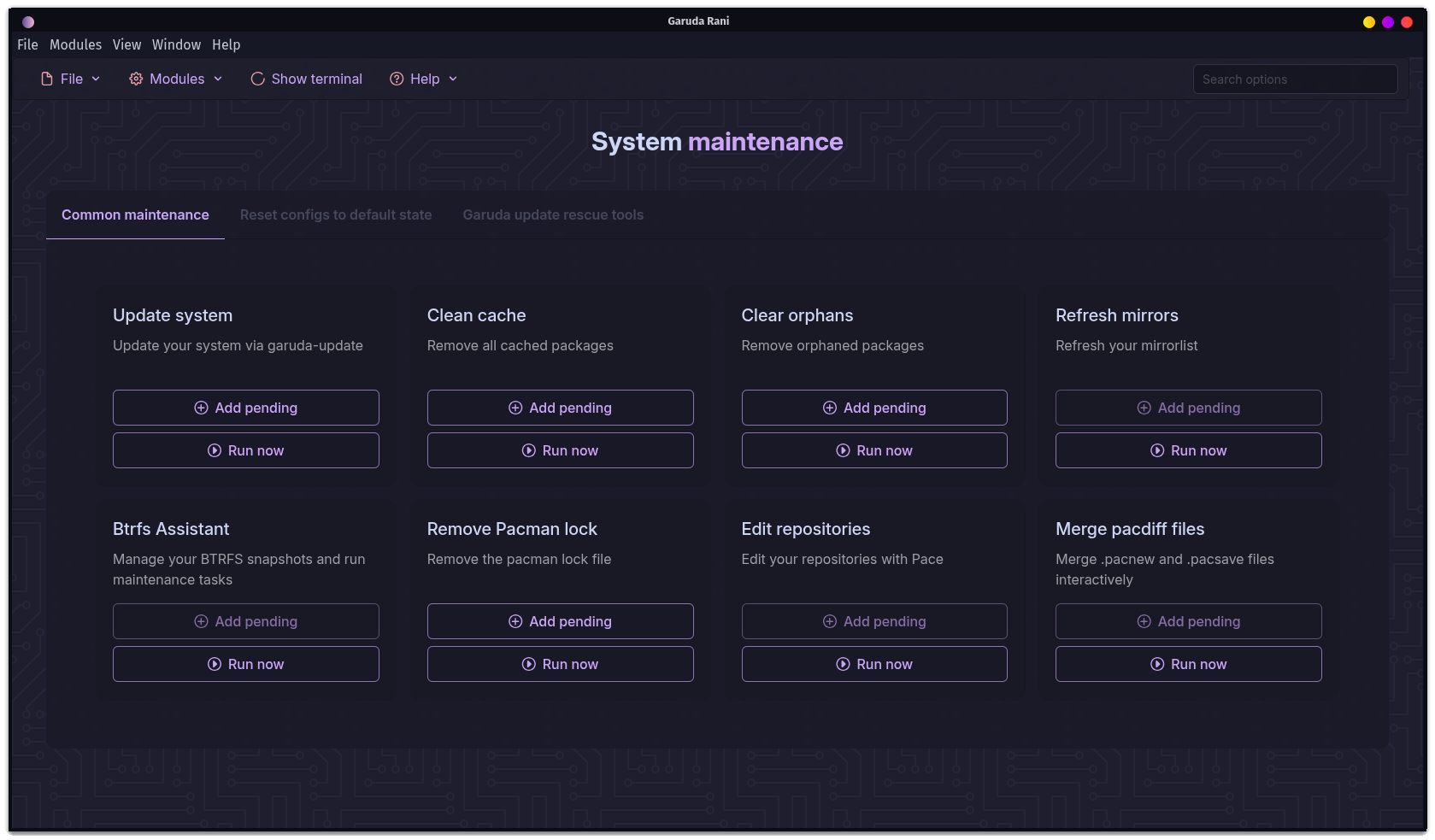1435x840 pixels.
Task: Run Edit repositories now
Action: point(874,664)
